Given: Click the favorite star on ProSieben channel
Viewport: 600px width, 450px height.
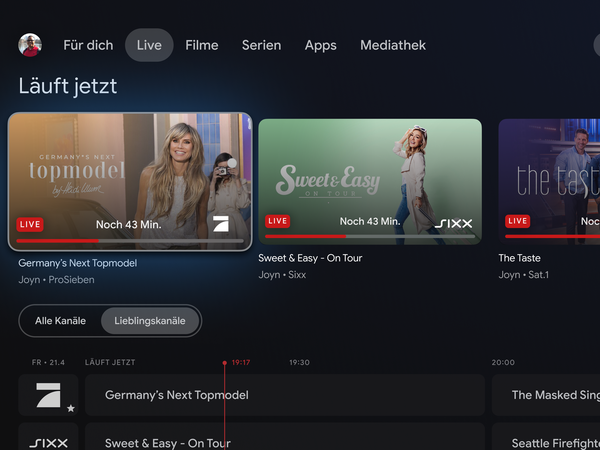Looking at the screenshot, I should pyautogui.click(x=71, y=408).
